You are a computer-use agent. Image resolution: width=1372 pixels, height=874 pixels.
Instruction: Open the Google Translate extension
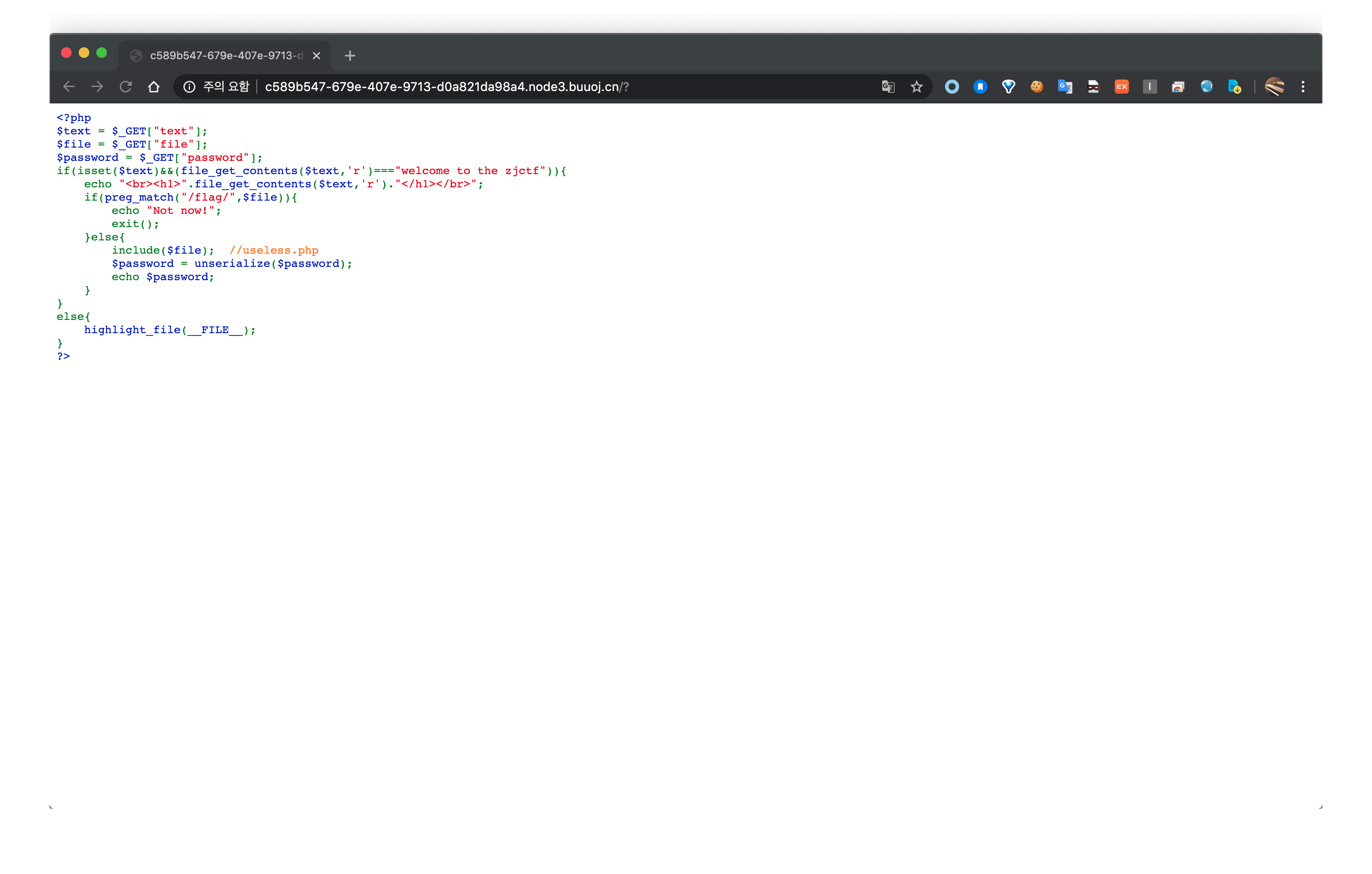pos(1064,87)
